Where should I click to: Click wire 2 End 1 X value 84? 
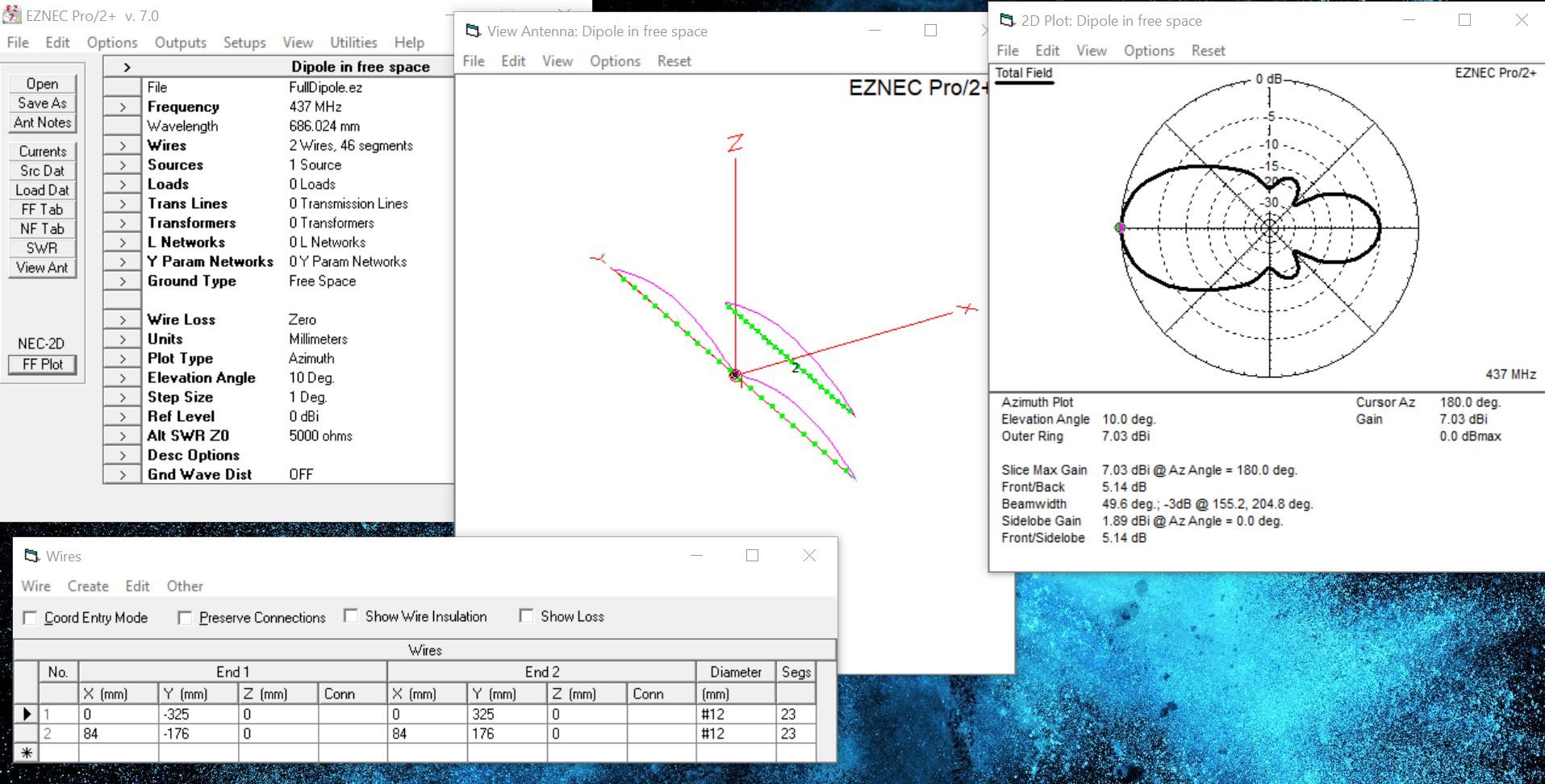click(119, 733)
